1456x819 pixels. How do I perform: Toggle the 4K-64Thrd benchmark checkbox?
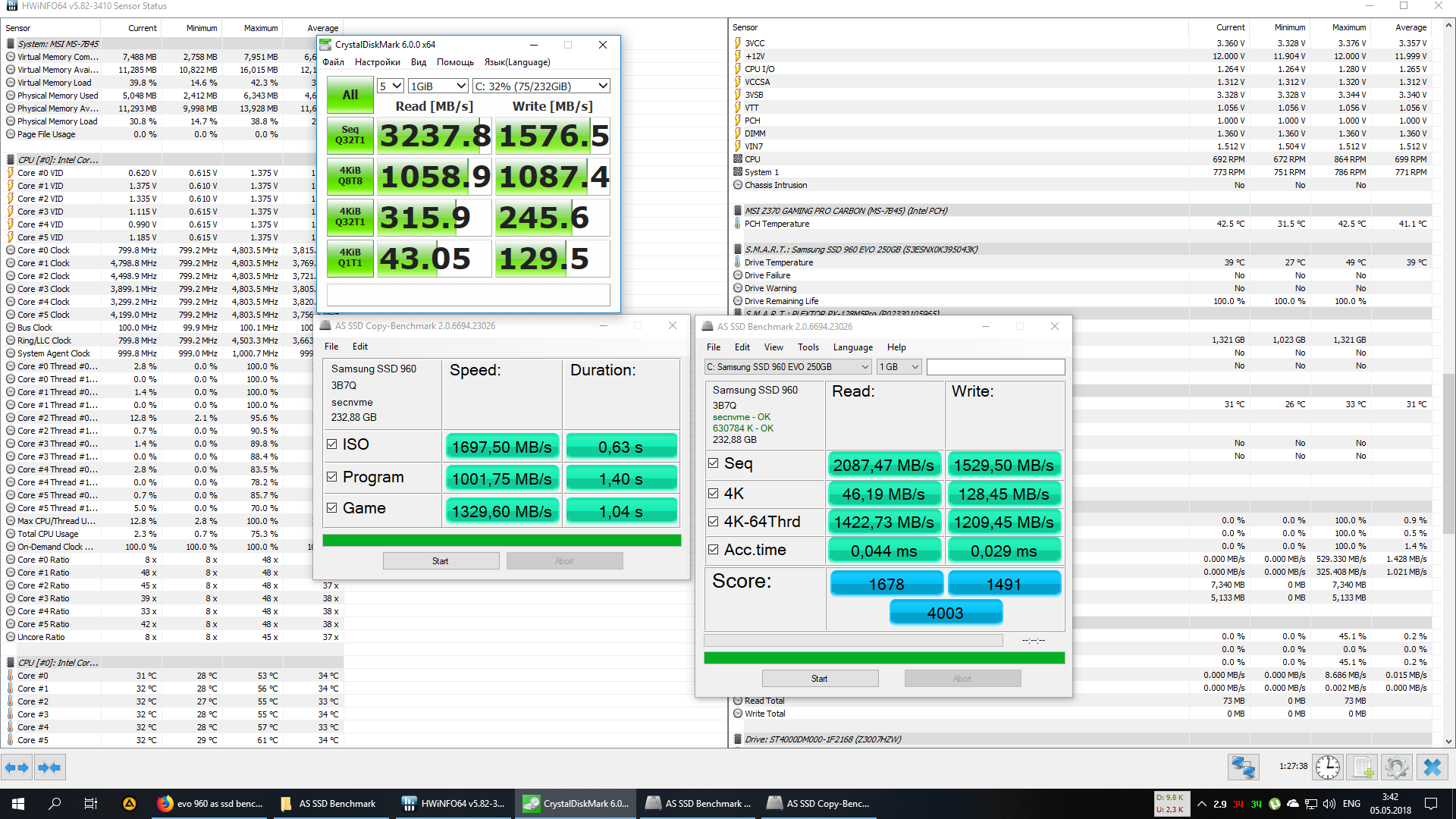click(x=713, y=522)
